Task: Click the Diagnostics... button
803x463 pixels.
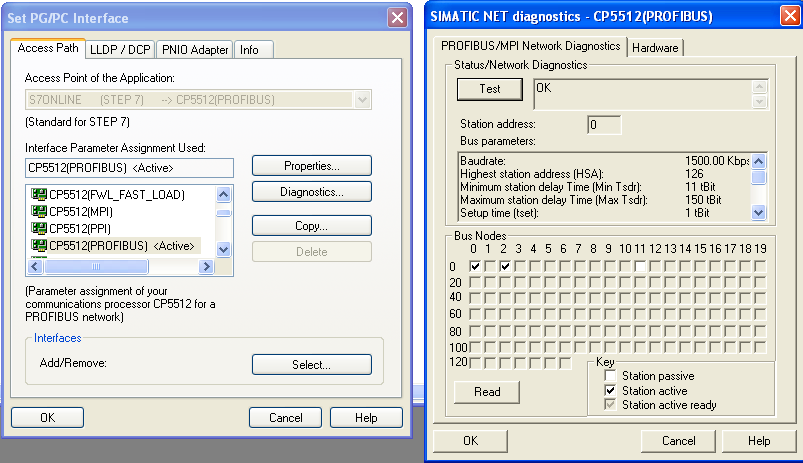Action: (x=311, y=192)
